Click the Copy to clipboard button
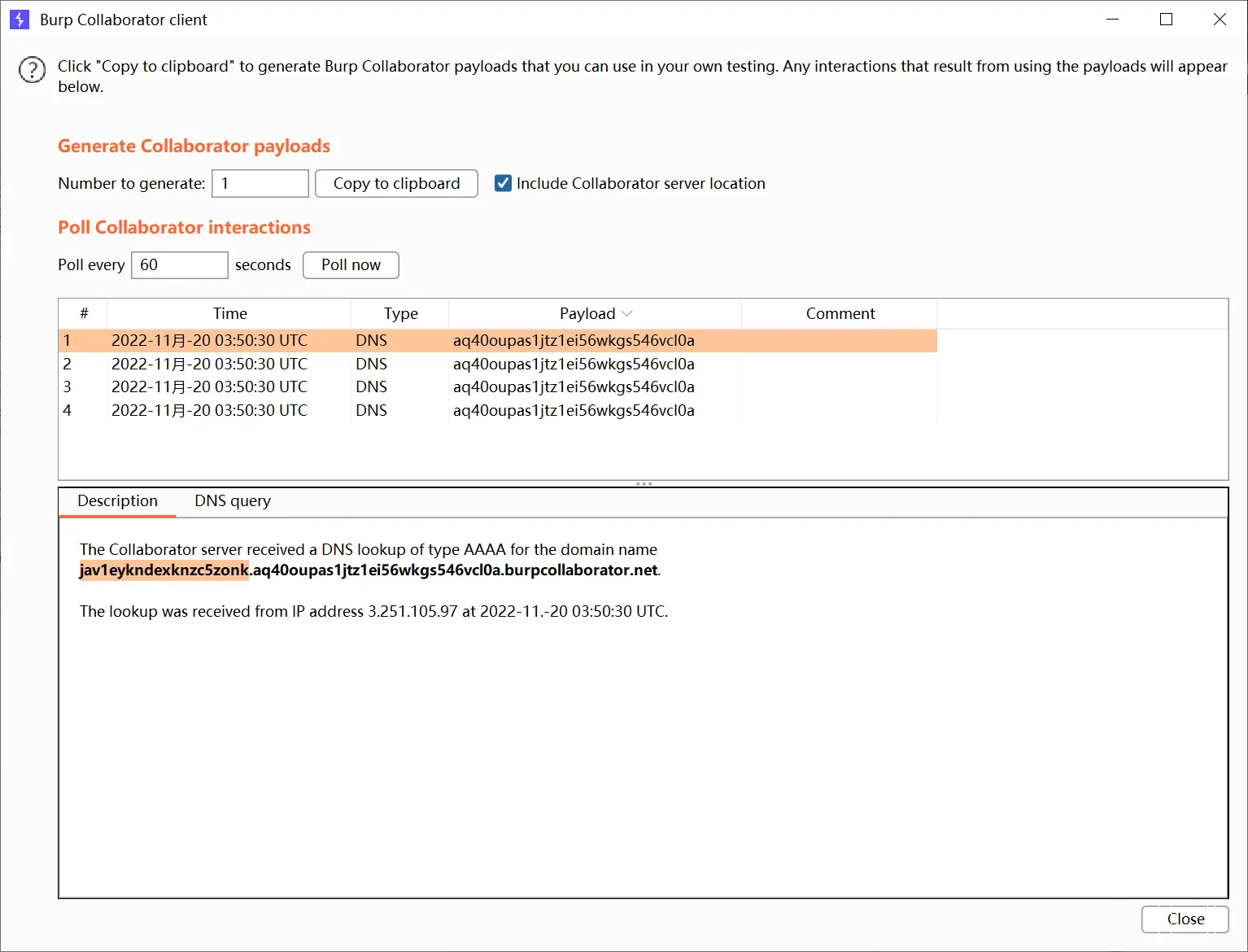 396,184
